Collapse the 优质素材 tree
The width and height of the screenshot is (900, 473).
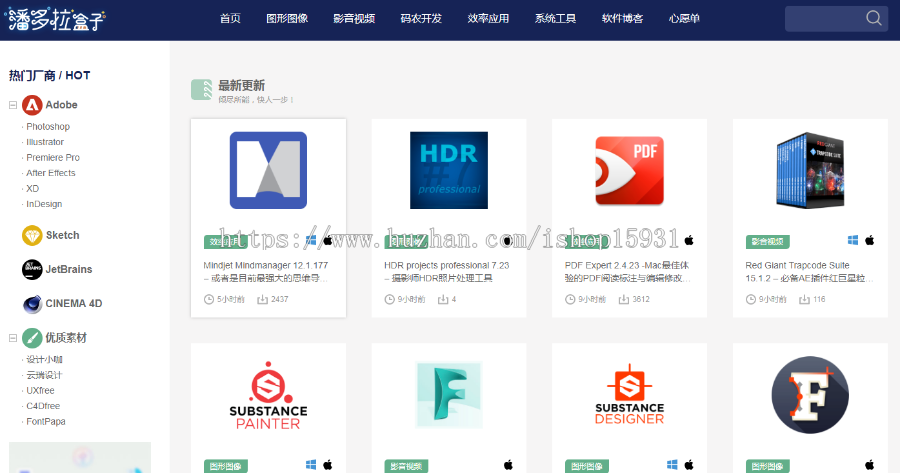click(13, 338)
